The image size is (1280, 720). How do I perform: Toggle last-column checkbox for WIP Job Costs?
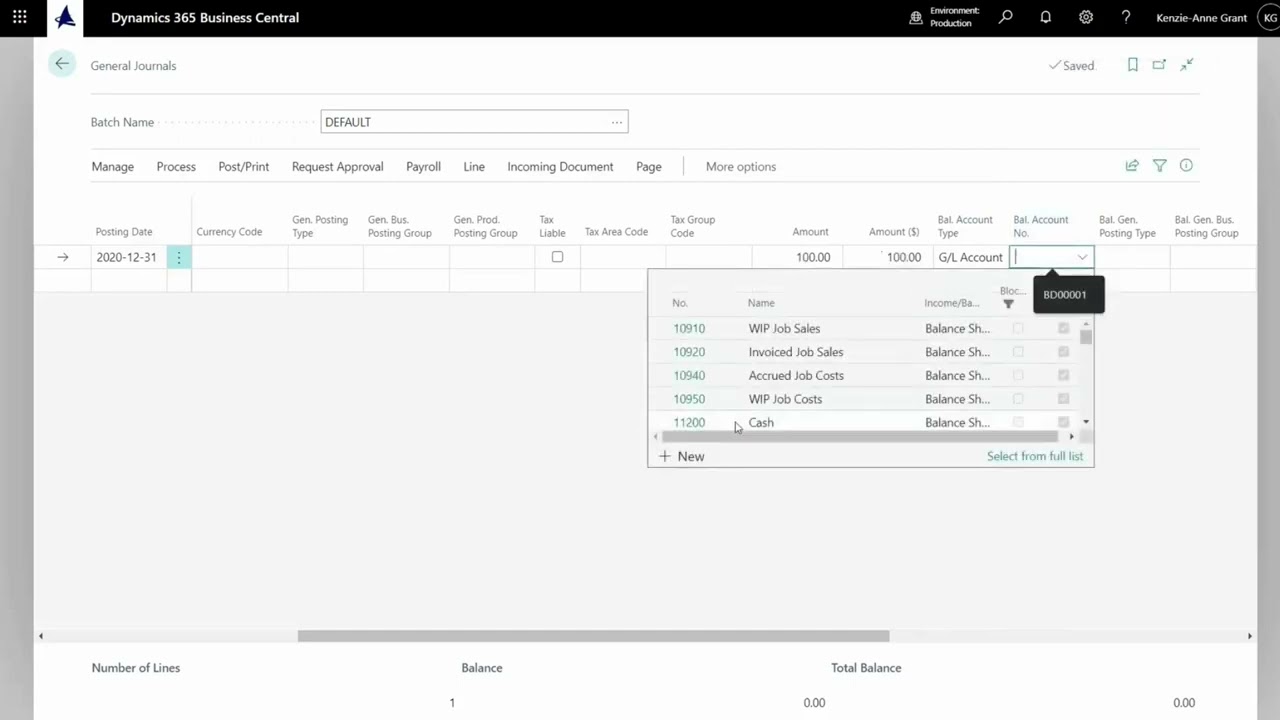1063,399
